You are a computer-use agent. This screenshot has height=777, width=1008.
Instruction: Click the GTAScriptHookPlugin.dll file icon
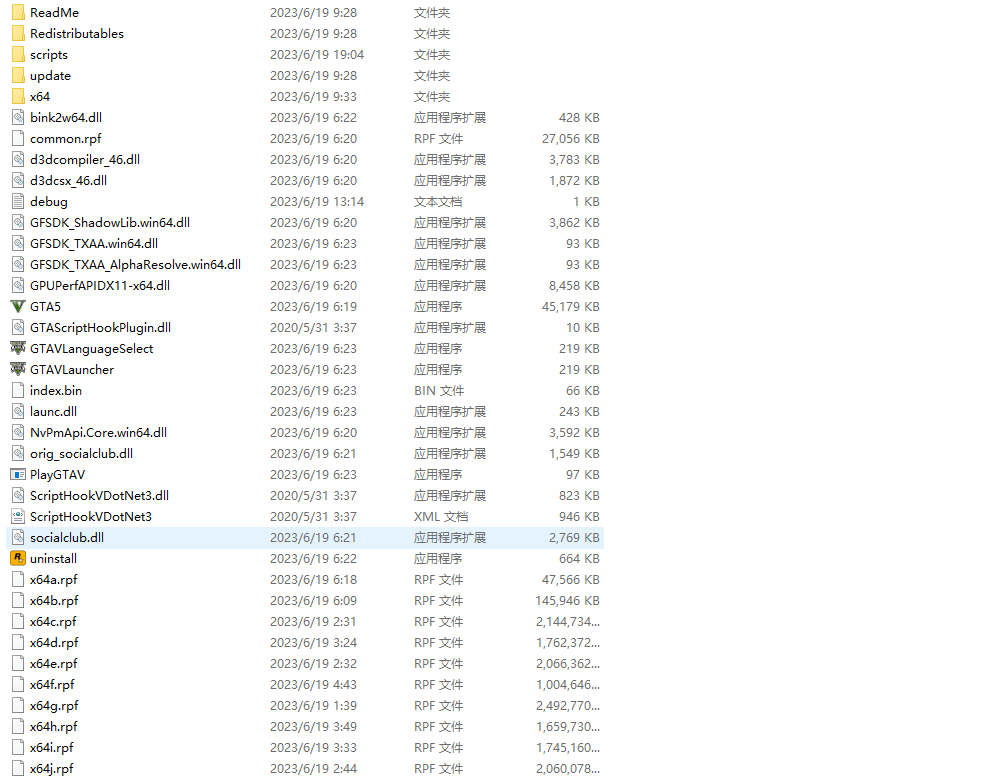18,327
